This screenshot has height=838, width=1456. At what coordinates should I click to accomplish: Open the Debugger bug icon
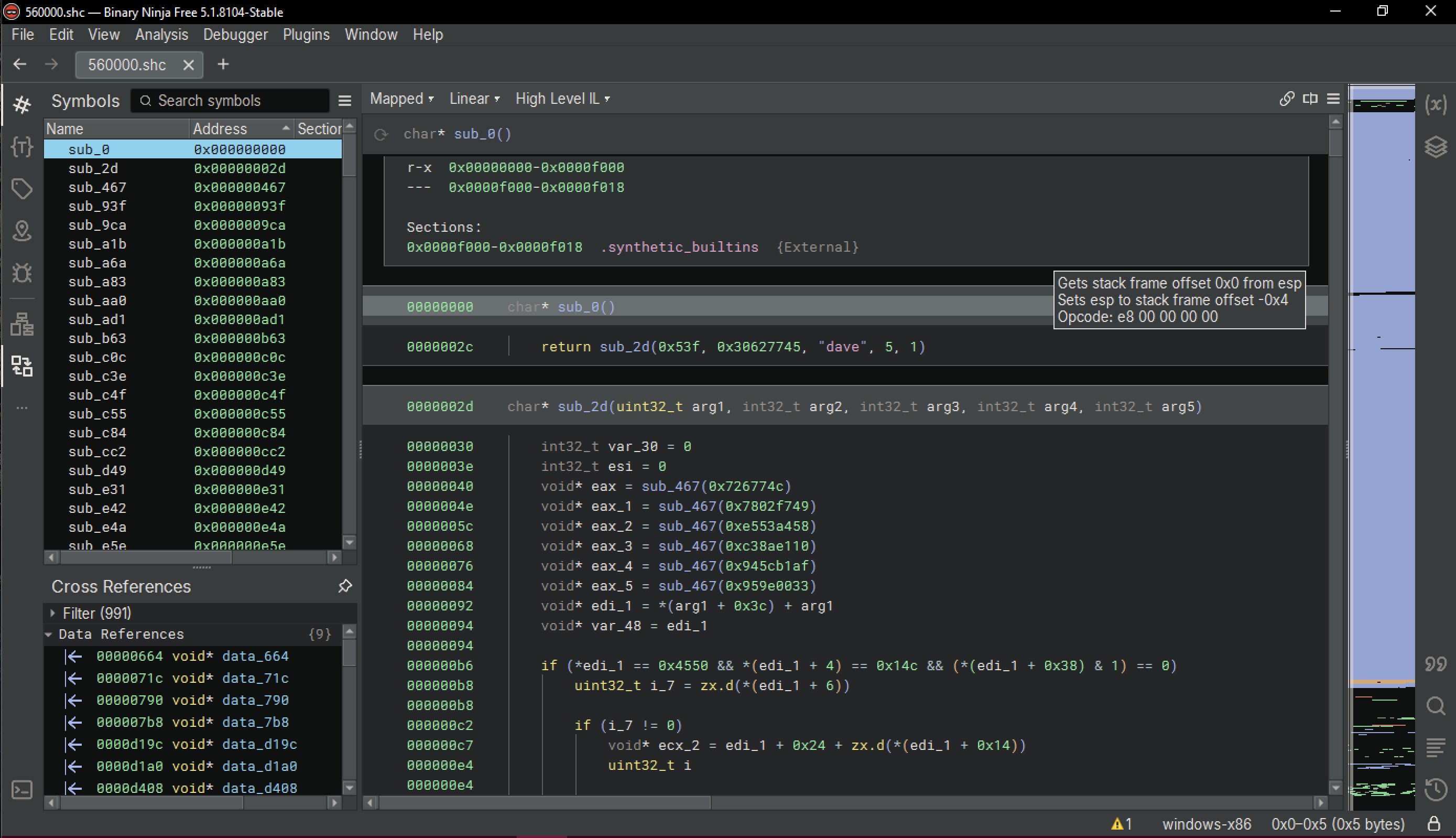[22, 273]
